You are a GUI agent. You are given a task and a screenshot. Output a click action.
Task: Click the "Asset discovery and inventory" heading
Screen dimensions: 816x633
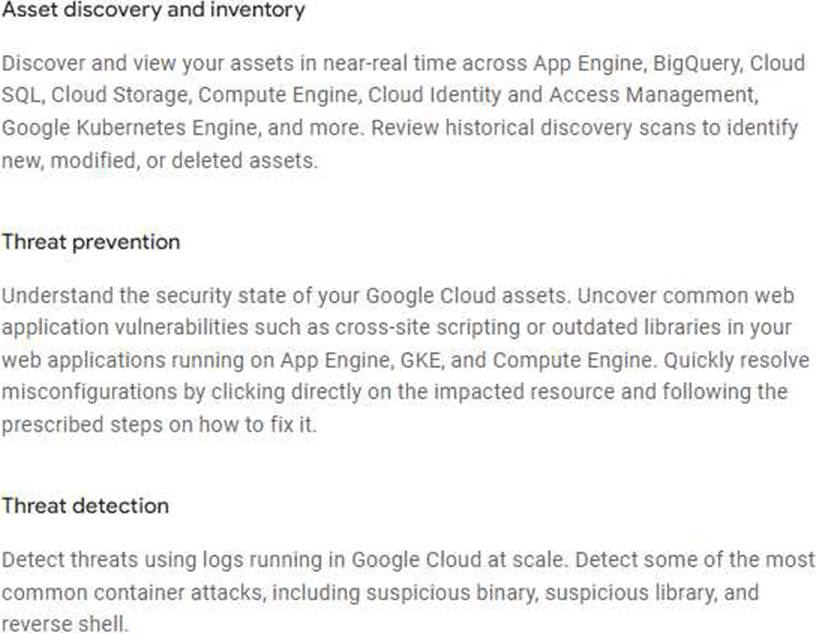153,12
